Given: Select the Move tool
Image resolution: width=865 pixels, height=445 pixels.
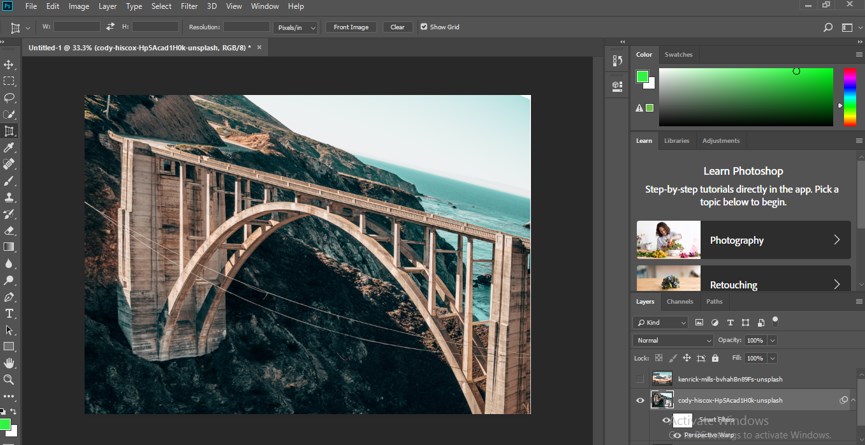Looking at the screenshot, I should click(x=9, y=65).
